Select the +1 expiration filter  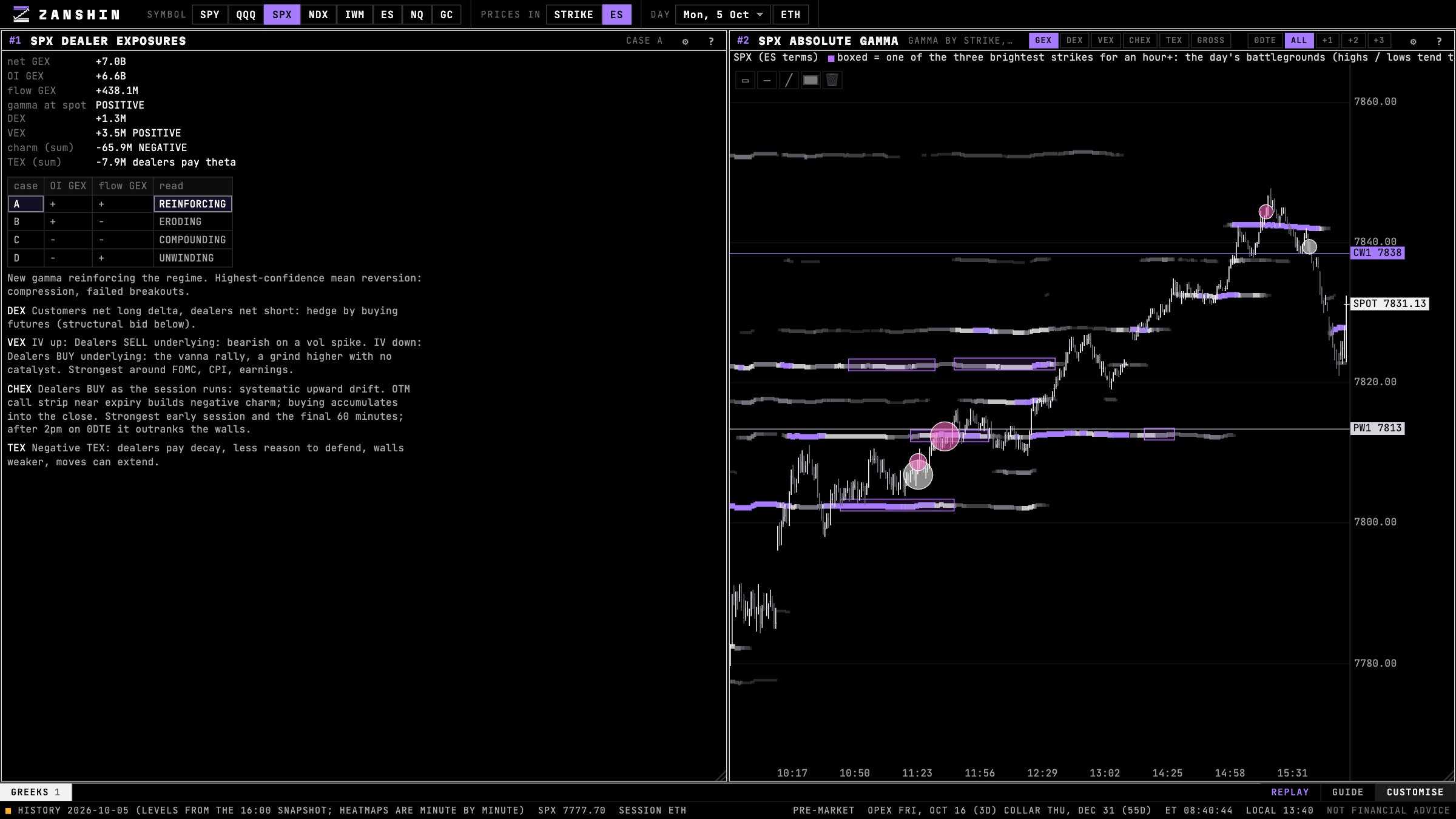click(x=1327, y=41)
